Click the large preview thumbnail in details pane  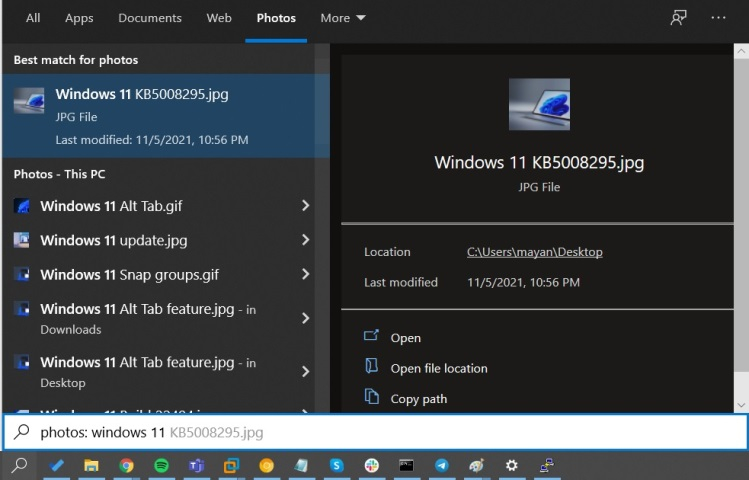[539, 104]
